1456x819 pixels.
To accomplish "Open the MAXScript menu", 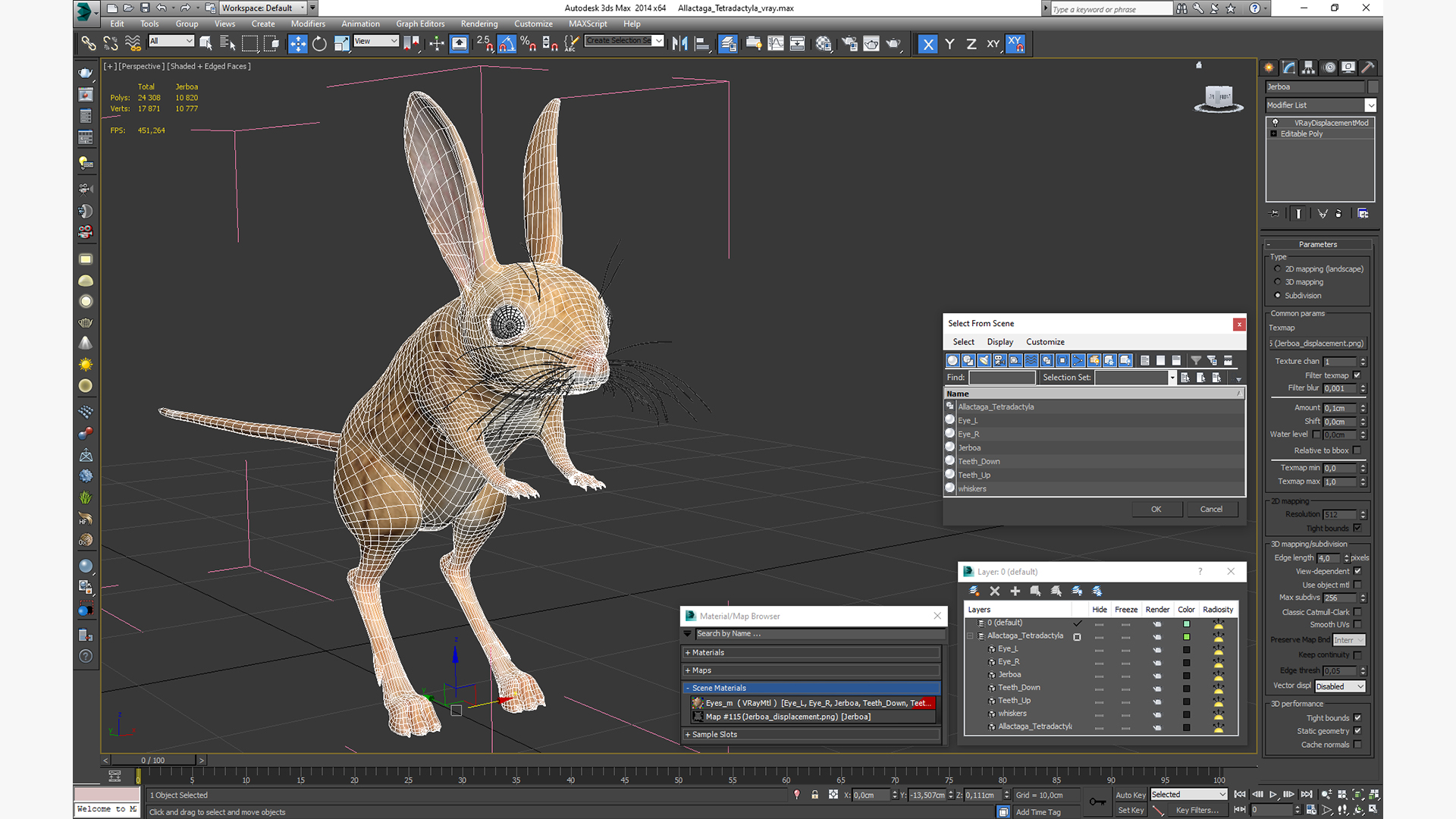I will point(588,24).
